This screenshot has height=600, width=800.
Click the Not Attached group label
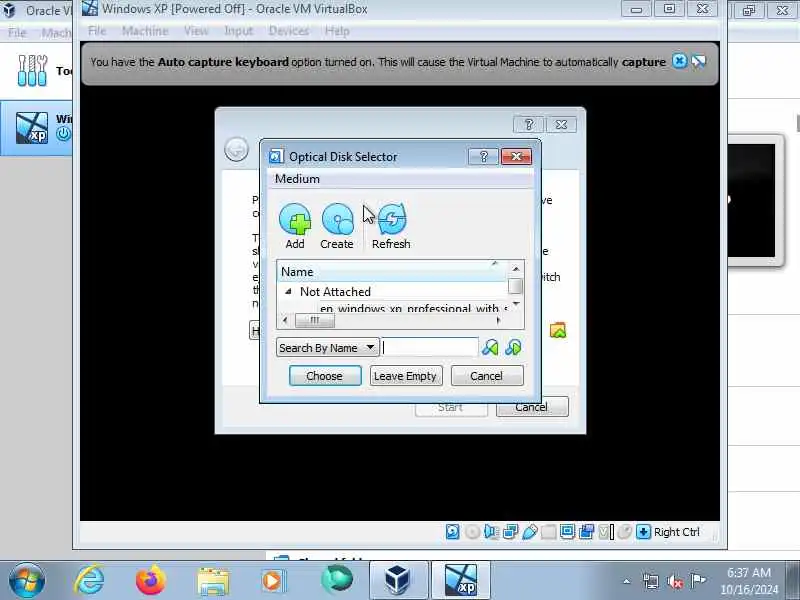[335, 291]
